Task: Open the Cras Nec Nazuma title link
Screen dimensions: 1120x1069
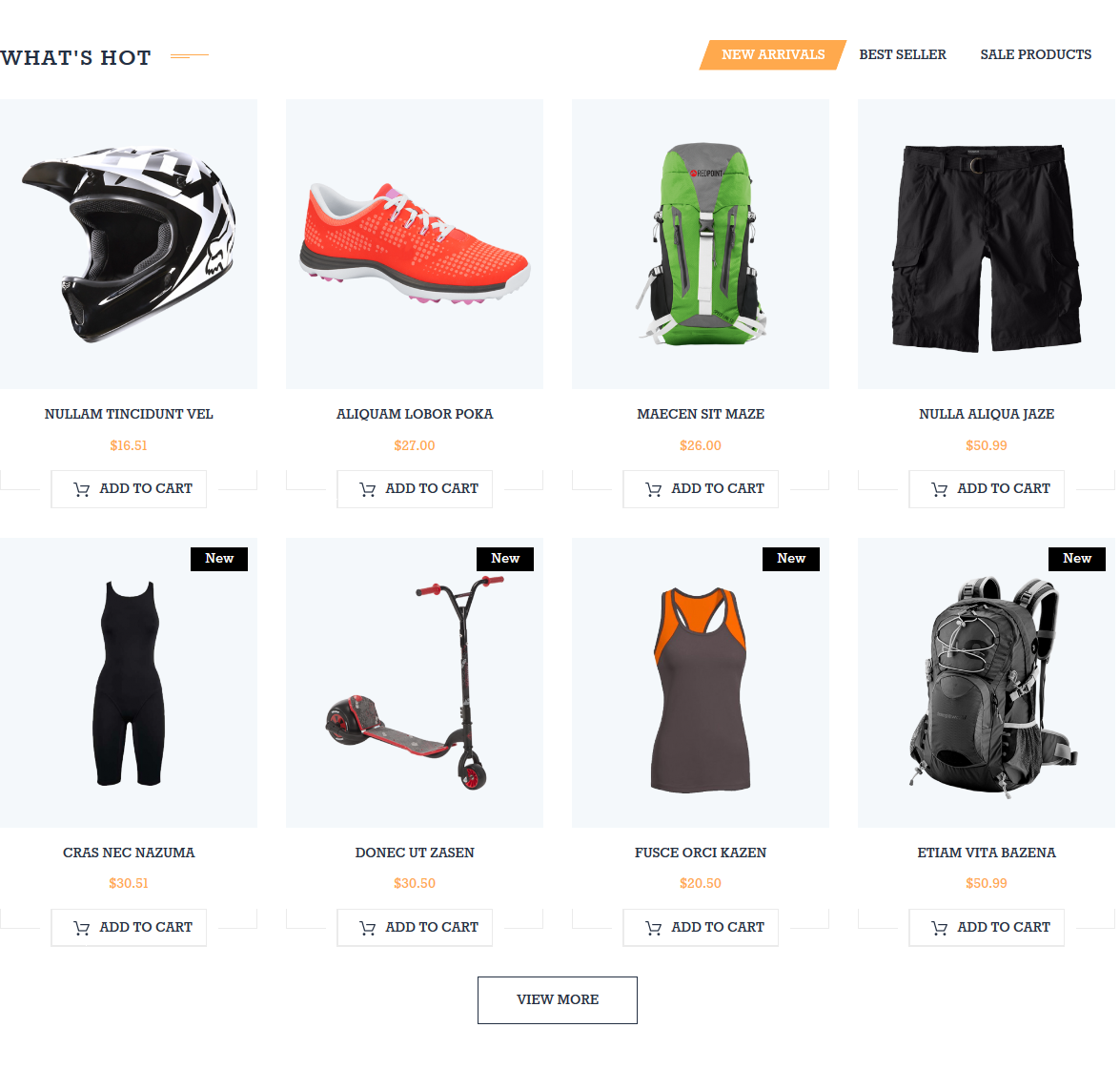Action: pyautogui.click(x=129, y=853)
